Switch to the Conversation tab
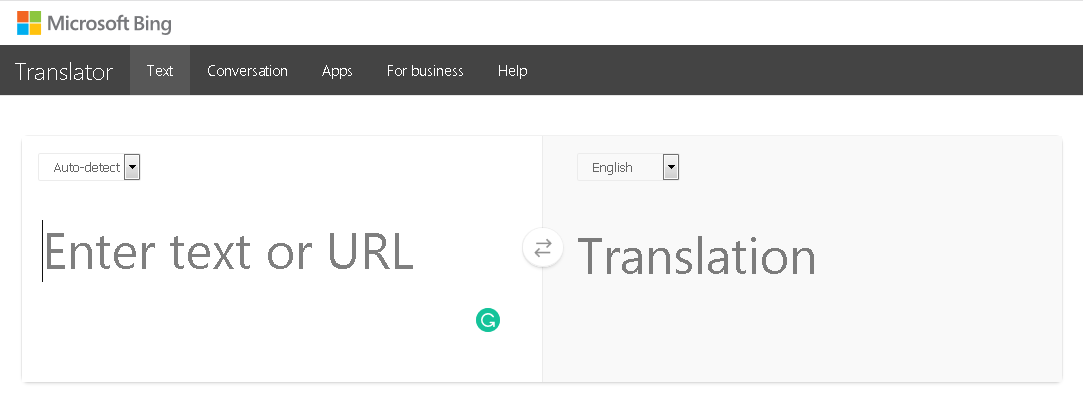Viewport: 1083px width, 405px height. pyautogui.click(x=247, y=70)
